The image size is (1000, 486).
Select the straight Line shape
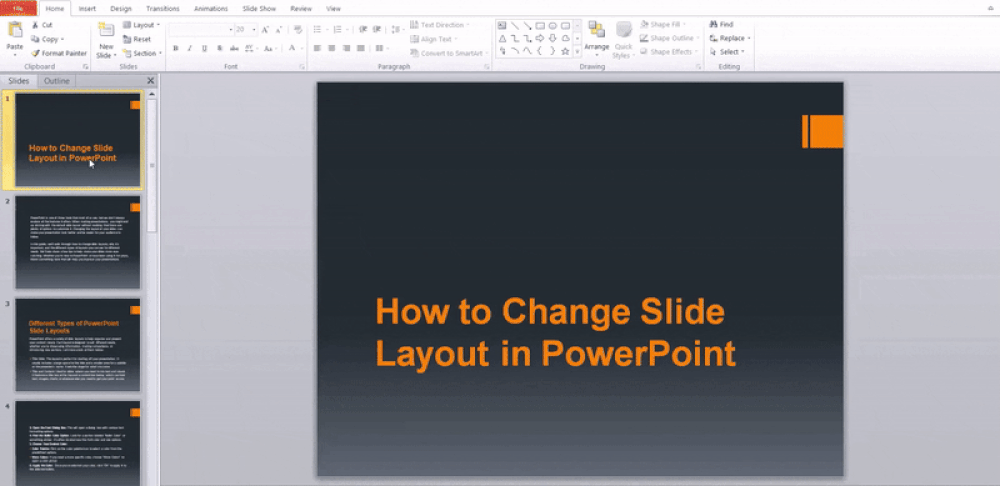pyautogui.click(x=515, y=26)
